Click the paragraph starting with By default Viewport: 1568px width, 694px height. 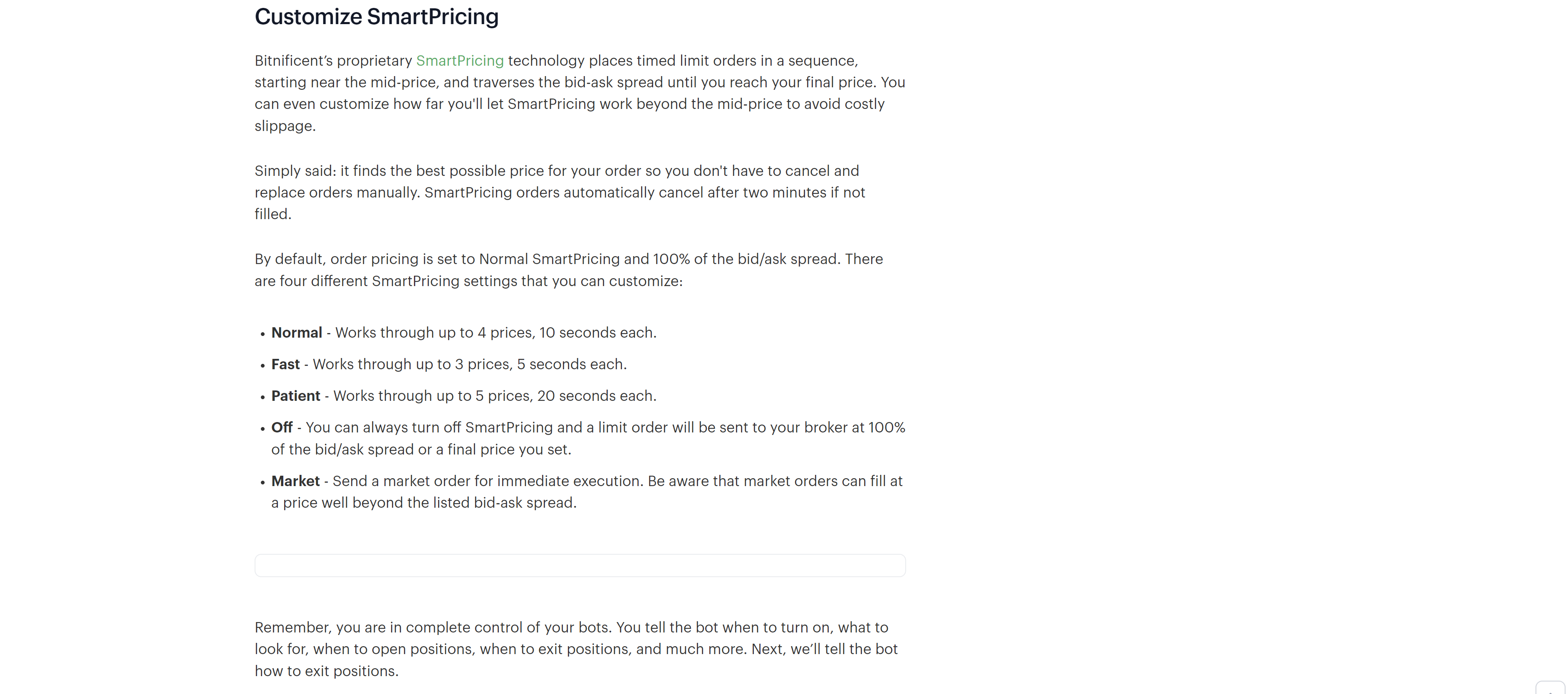point(569,270)
